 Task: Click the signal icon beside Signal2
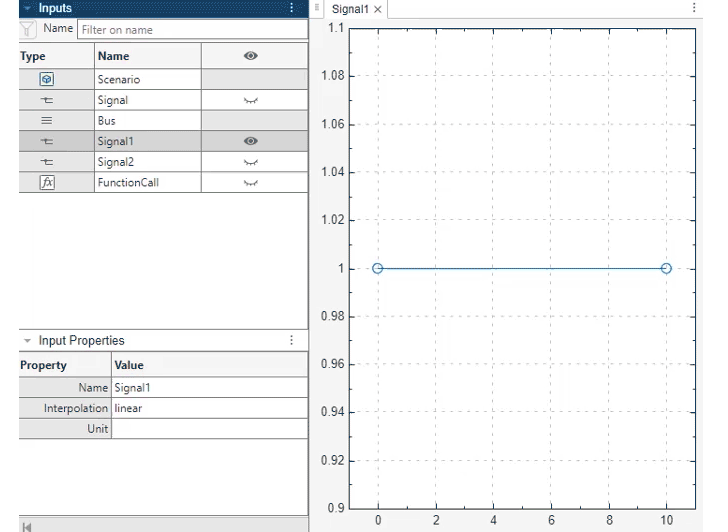tap(47, 162)
